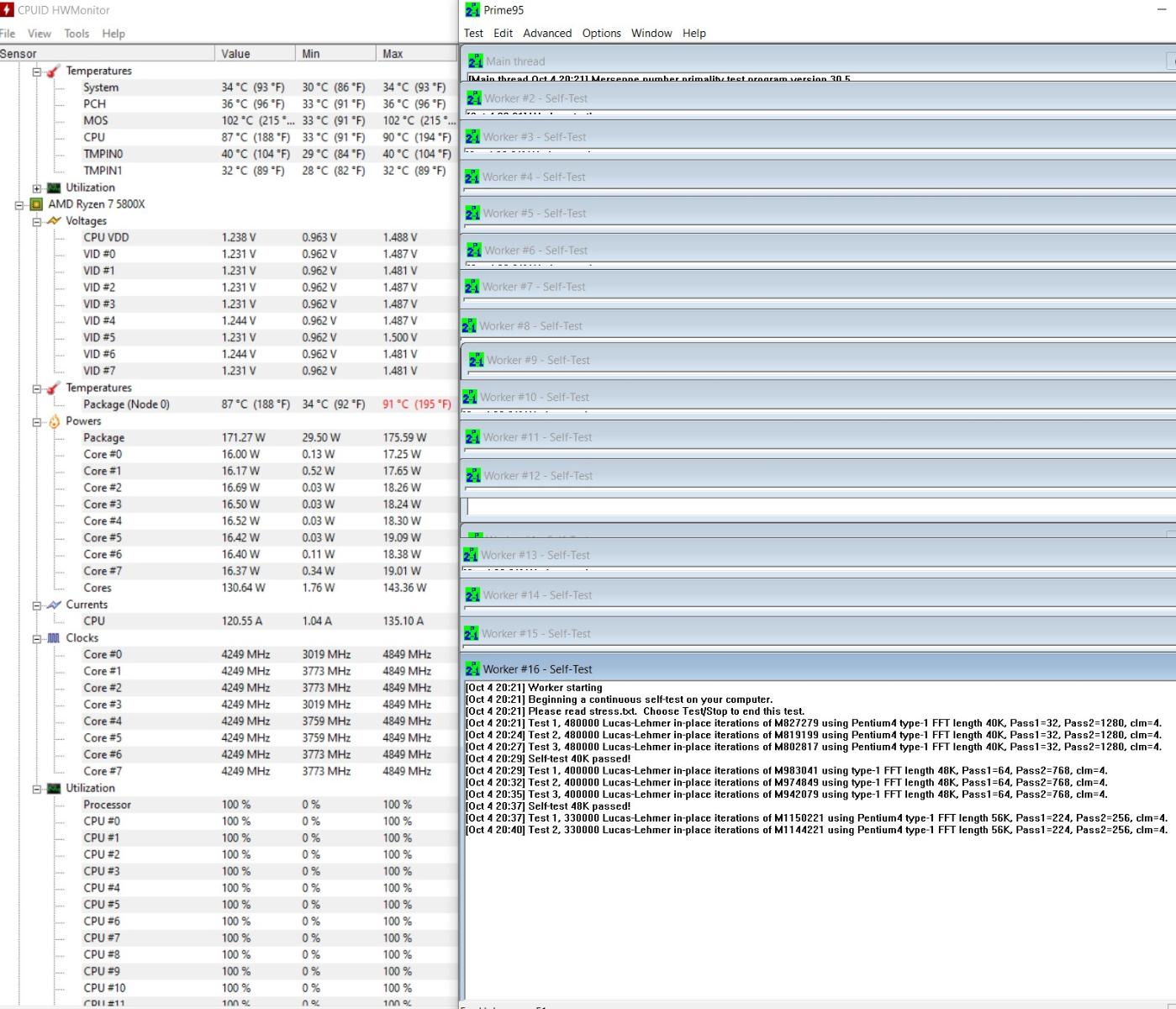Collapse the Voltages tree node
Viewport: 1176px width, 1009px height.
(37, 222)
